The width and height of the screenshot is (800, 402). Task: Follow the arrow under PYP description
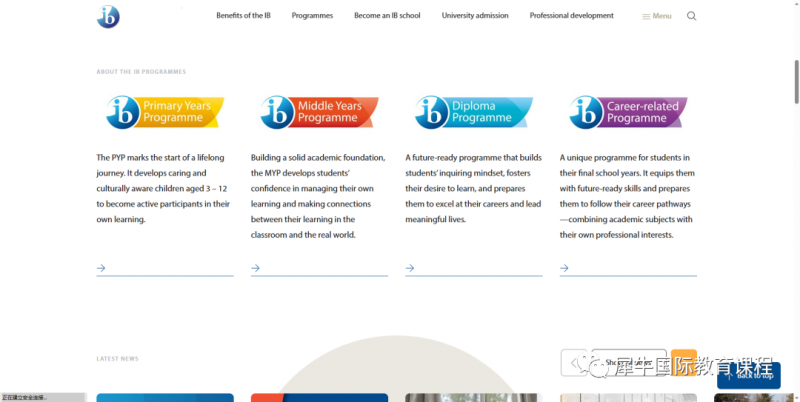tap(101, 268)
